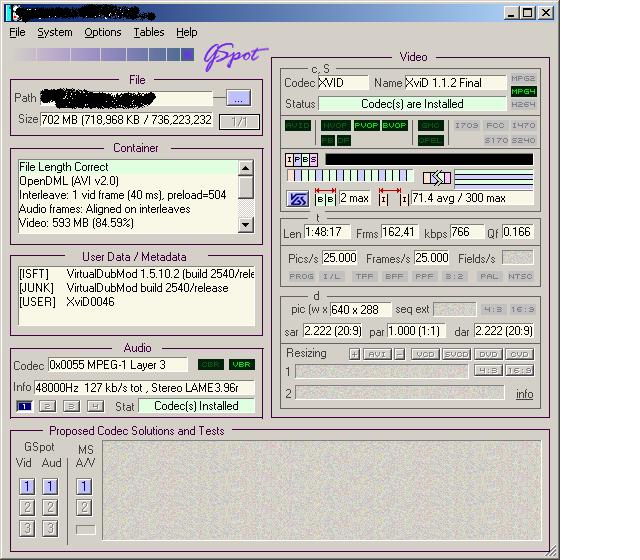Click the lit MPG4 indicator
Screen dimensions: 640x560
523,91
